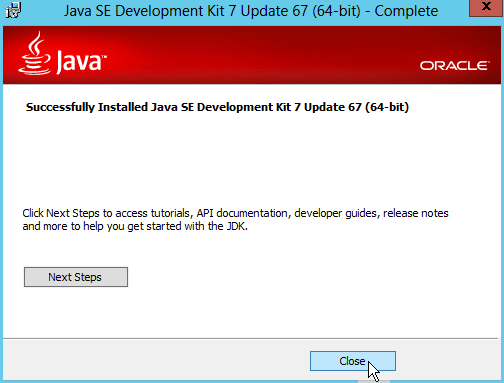Close the window using the title bar X
The image size is (504, 383).
[486, 7]
